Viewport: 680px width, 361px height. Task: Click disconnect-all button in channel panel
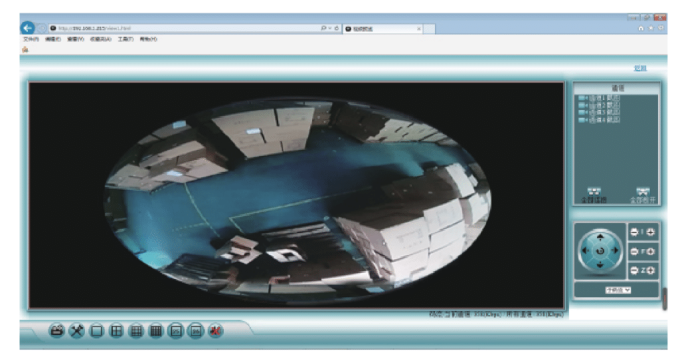point(643,195)
